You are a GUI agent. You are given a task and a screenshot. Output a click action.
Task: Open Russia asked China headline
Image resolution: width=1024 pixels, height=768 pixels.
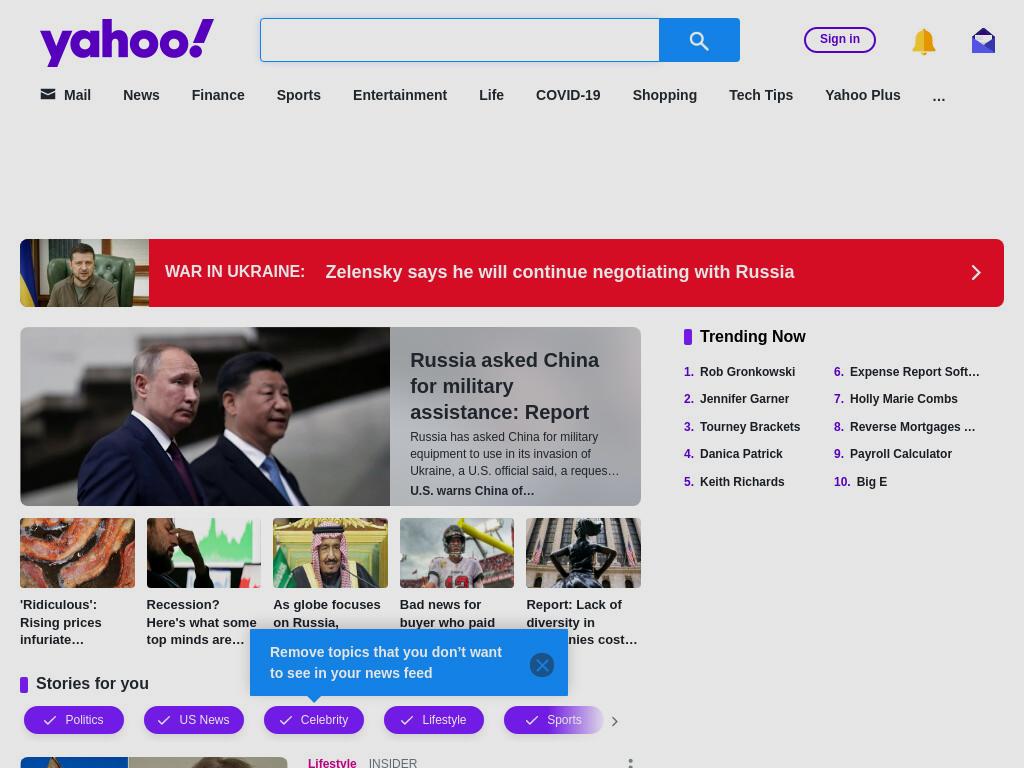(x=504, y=386)
